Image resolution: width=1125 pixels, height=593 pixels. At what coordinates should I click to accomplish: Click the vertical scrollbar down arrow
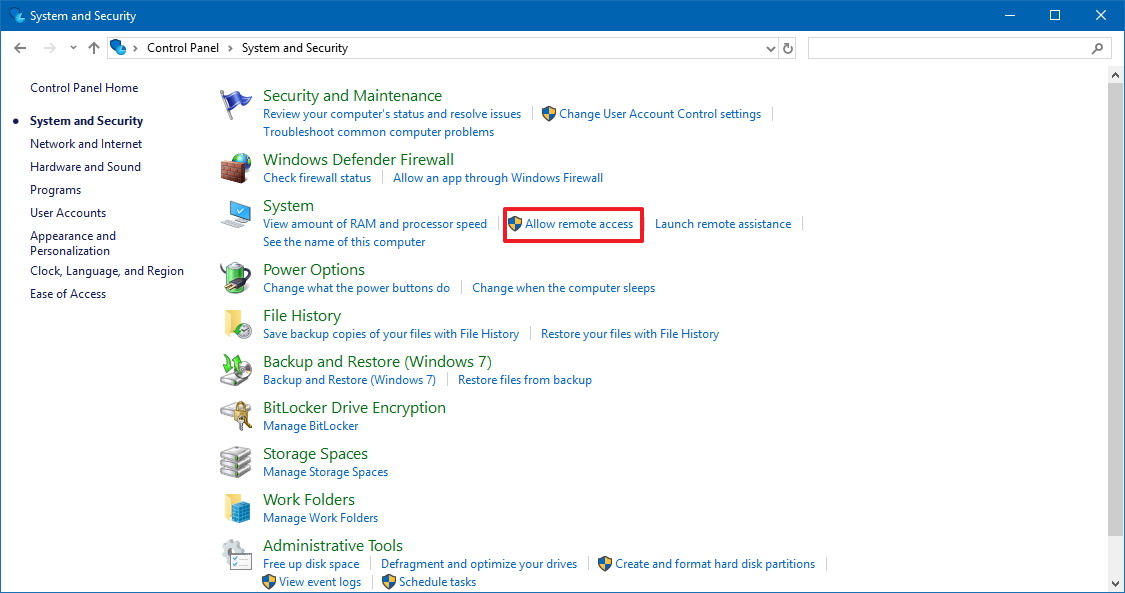click(x=1116, y=584)
